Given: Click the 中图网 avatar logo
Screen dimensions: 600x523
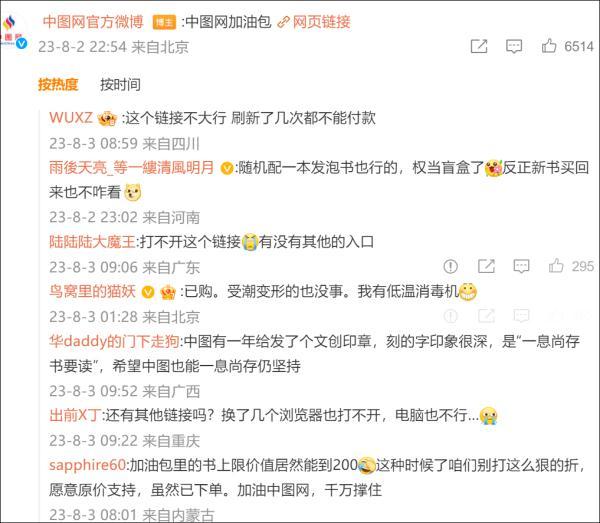Looking at the screenshot, I should tap(13, 33).
